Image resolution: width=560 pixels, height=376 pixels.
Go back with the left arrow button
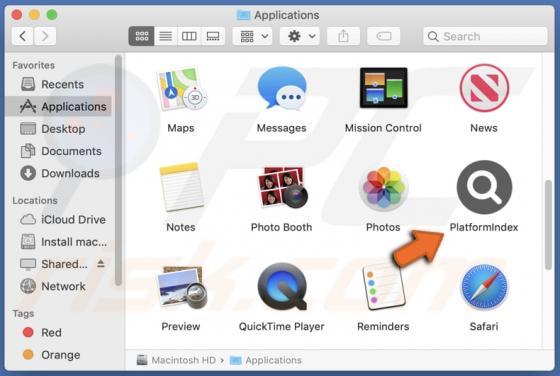pos(22,36)
